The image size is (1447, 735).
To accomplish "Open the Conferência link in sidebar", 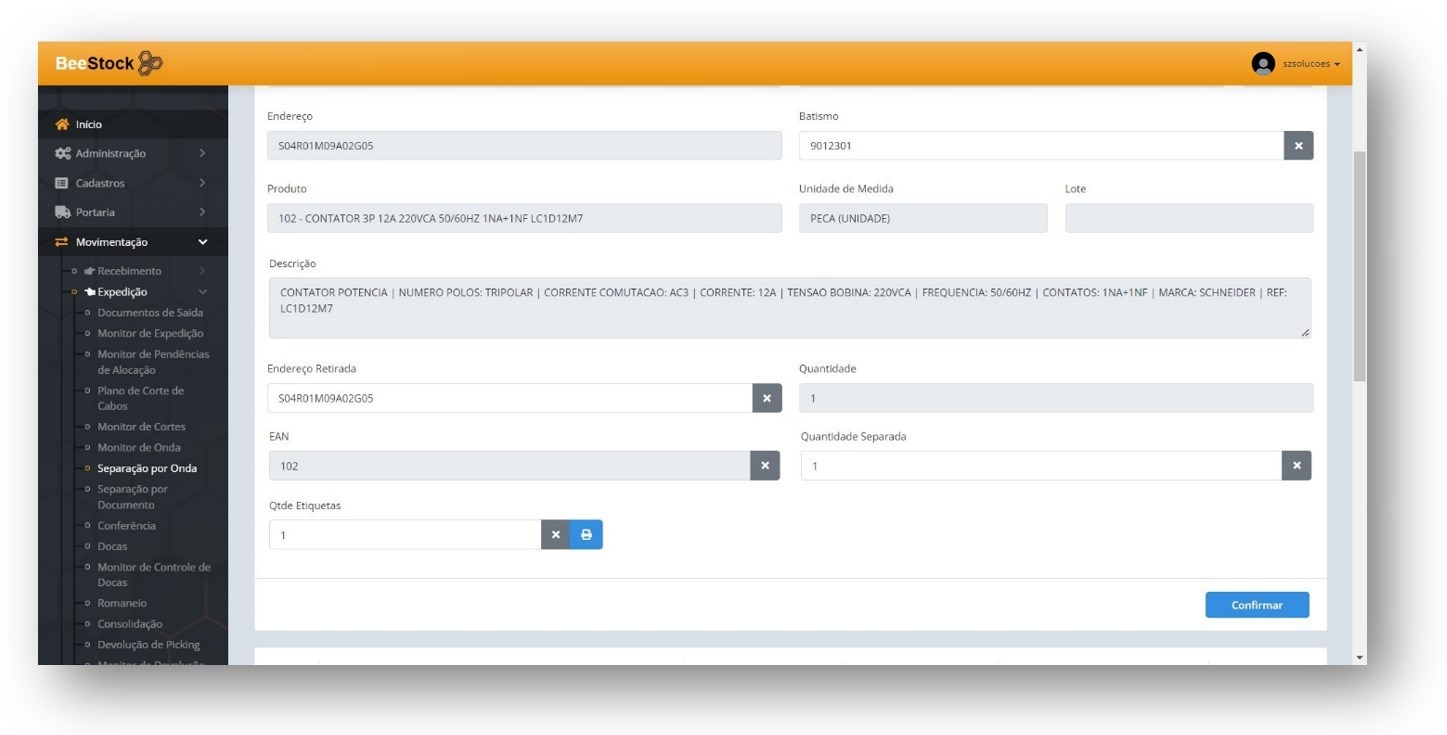I will click(x=126, y=525).
